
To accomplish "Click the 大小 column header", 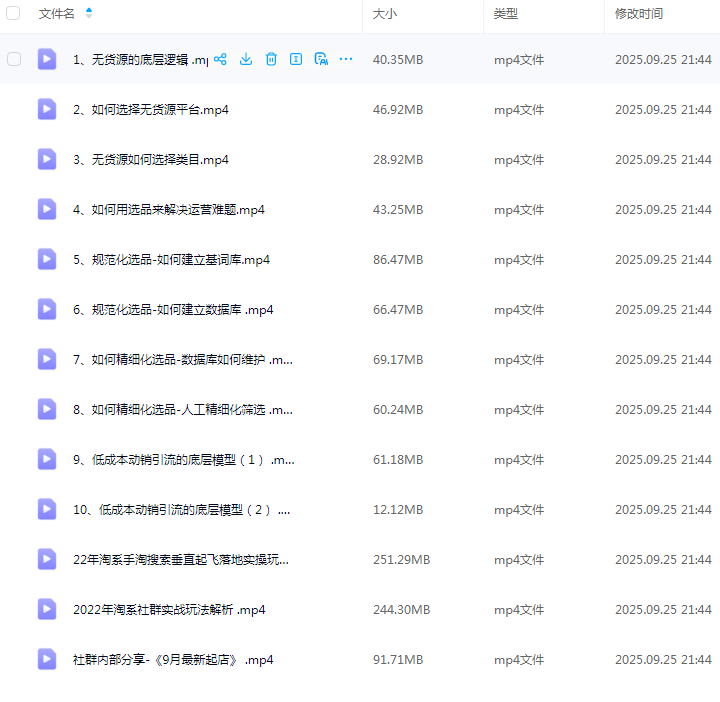I will pyautogui.click(x=384, y=14).
